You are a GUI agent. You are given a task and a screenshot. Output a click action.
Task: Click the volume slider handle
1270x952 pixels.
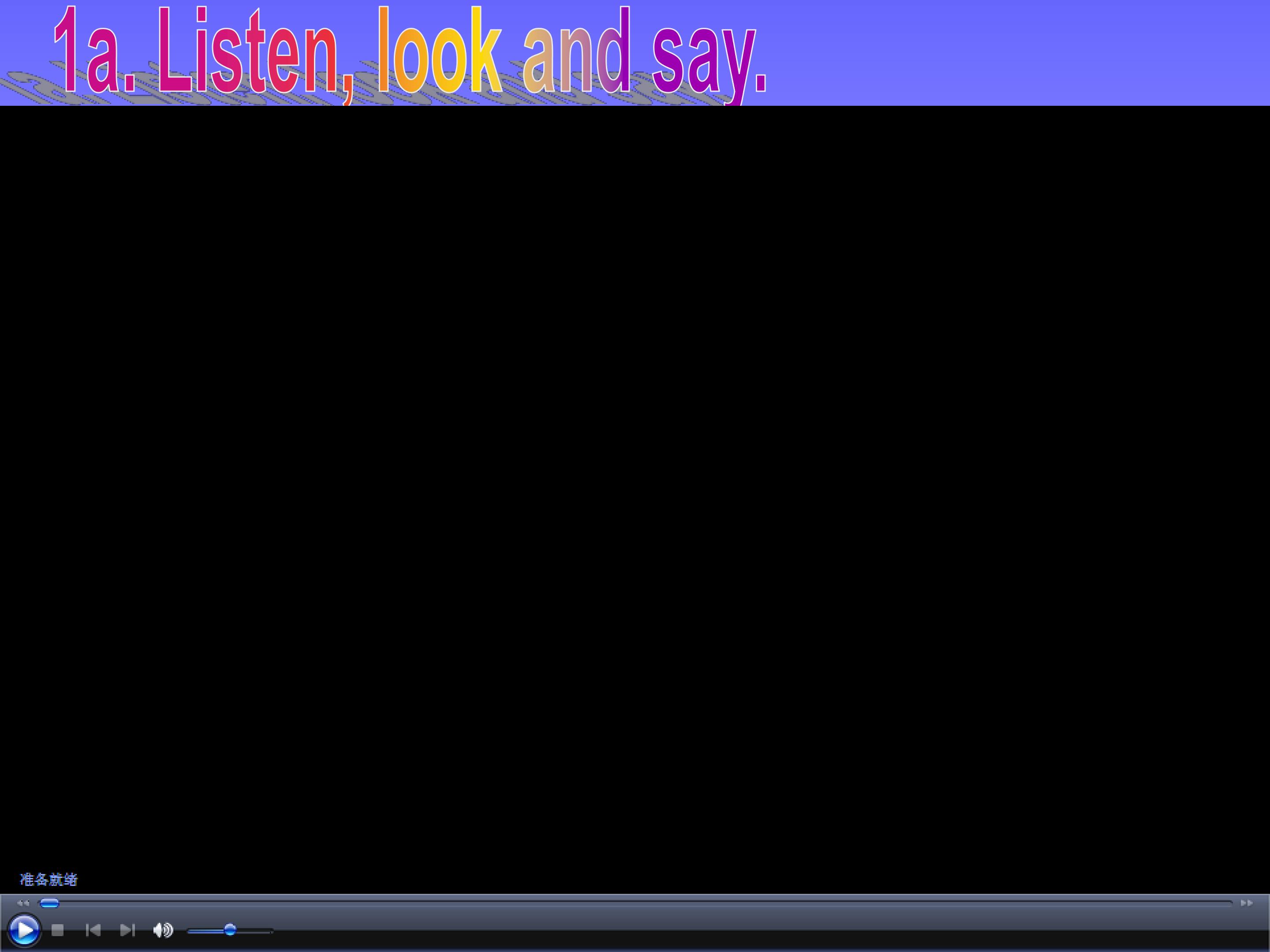(230, 930)
